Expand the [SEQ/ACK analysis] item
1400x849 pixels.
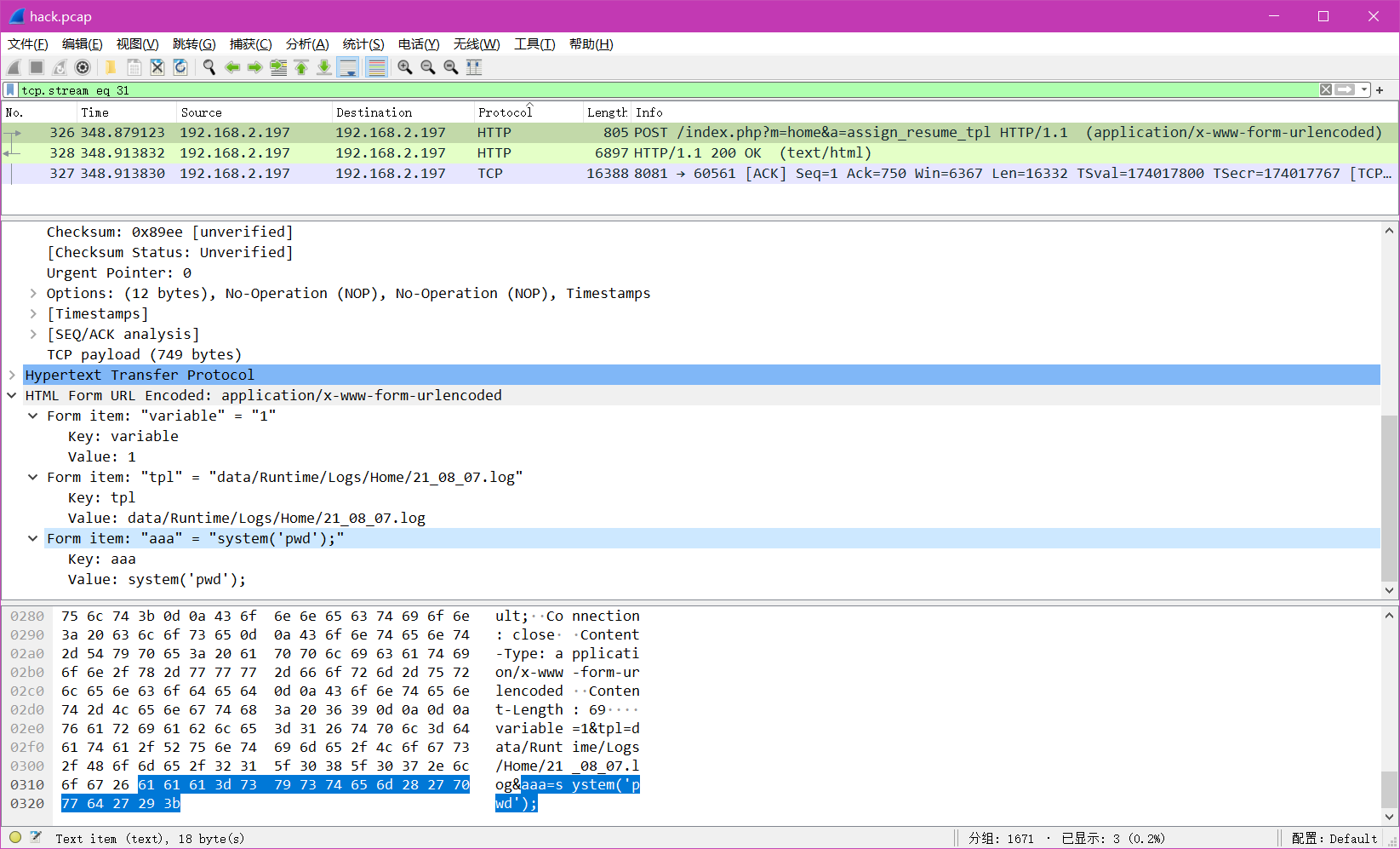coord(33,335)
